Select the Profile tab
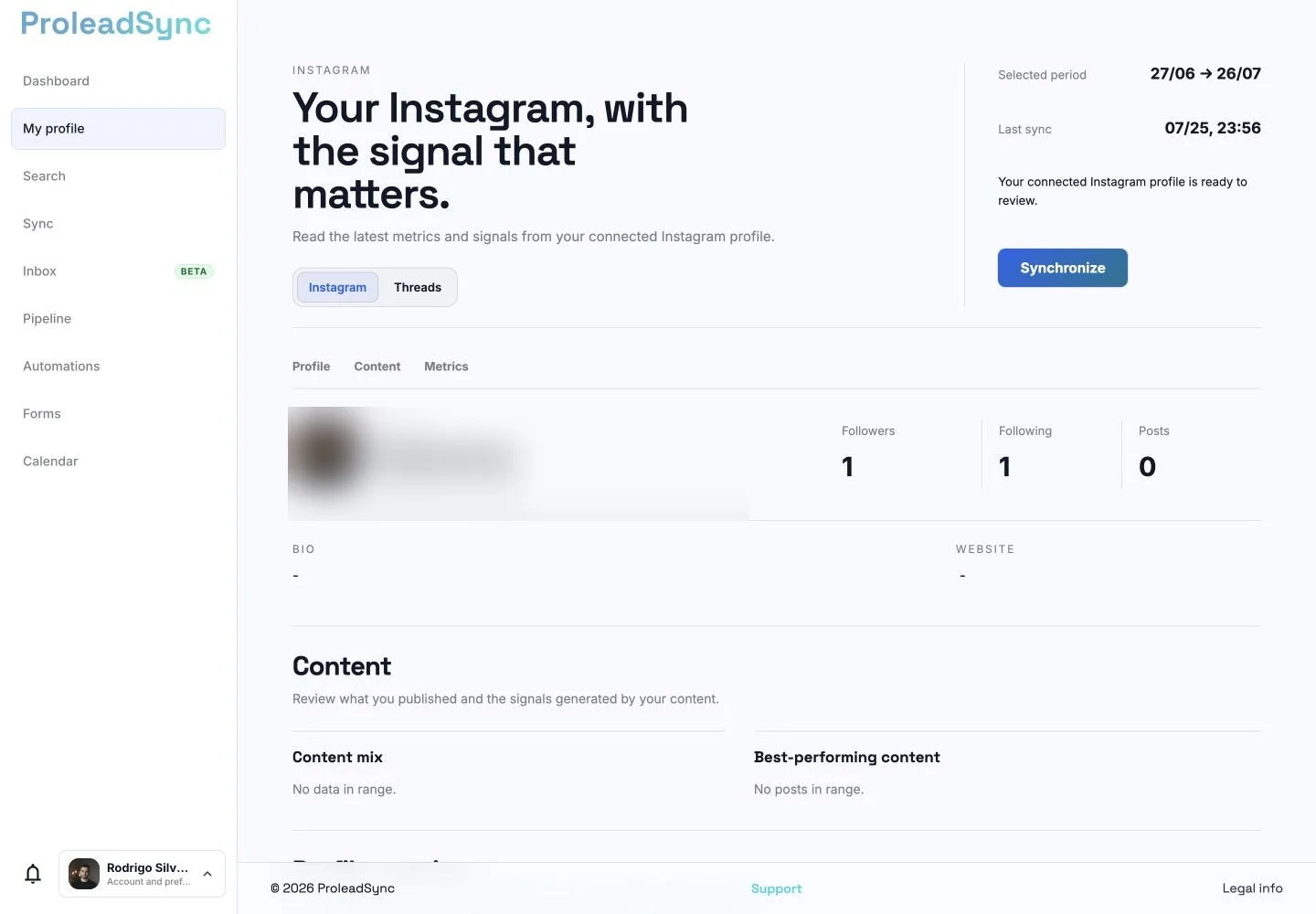 [x=311, y=367]
